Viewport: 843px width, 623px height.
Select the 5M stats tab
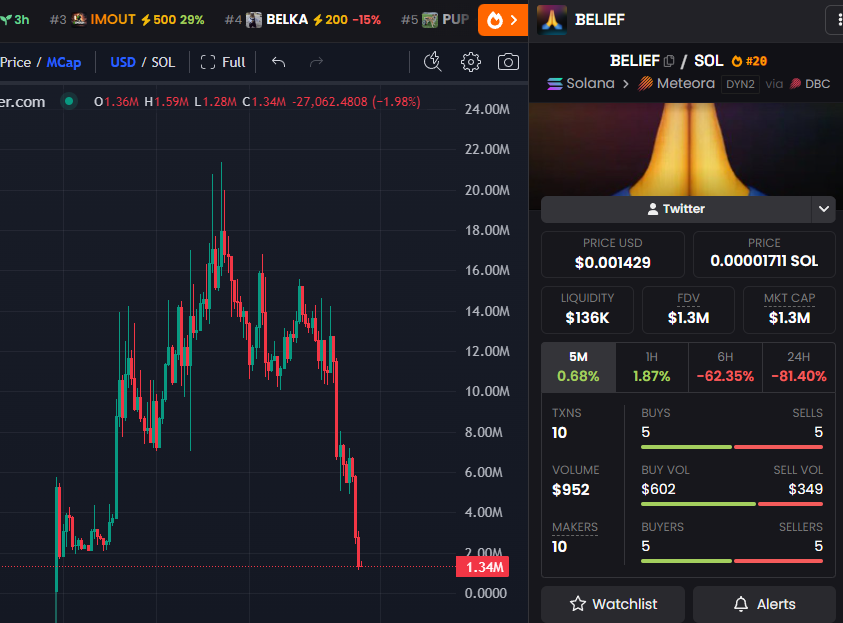(578, 367)
